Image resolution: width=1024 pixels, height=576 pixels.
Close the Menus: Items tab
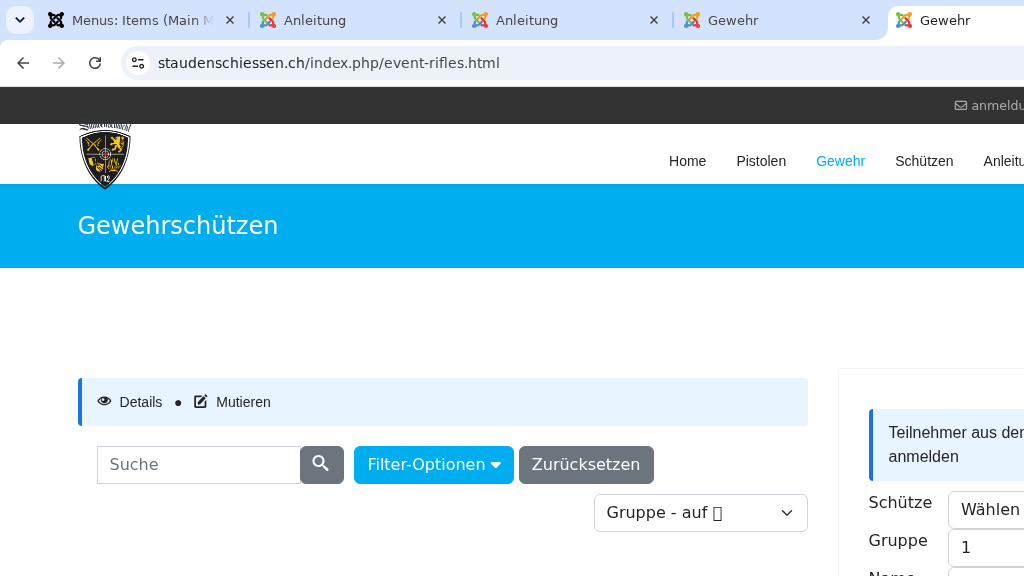[230, 20]
